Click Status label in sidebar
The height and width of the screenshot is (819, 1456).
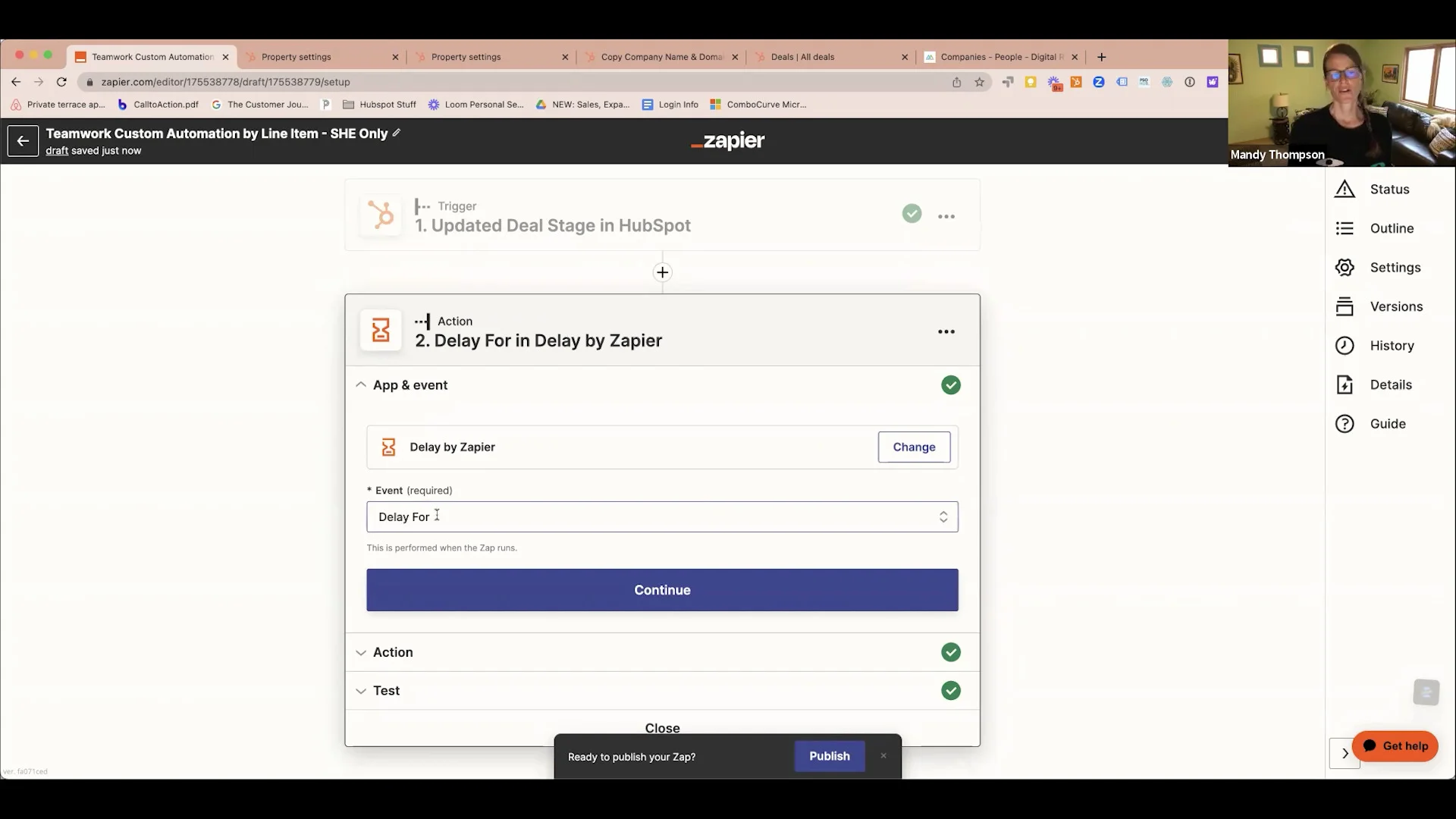coord(1389,190)
